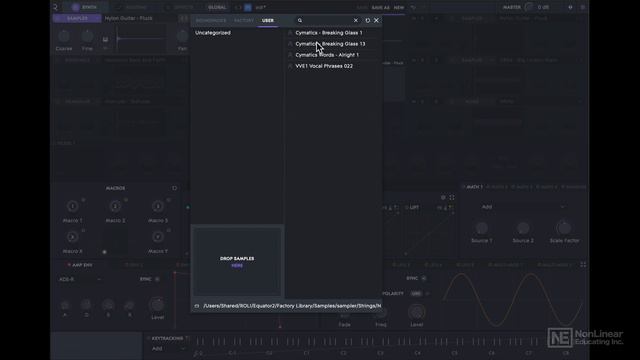This screenshot has width=640, height=360.
Task: Click the SAVE AS button
Action: tap(380, 7)
